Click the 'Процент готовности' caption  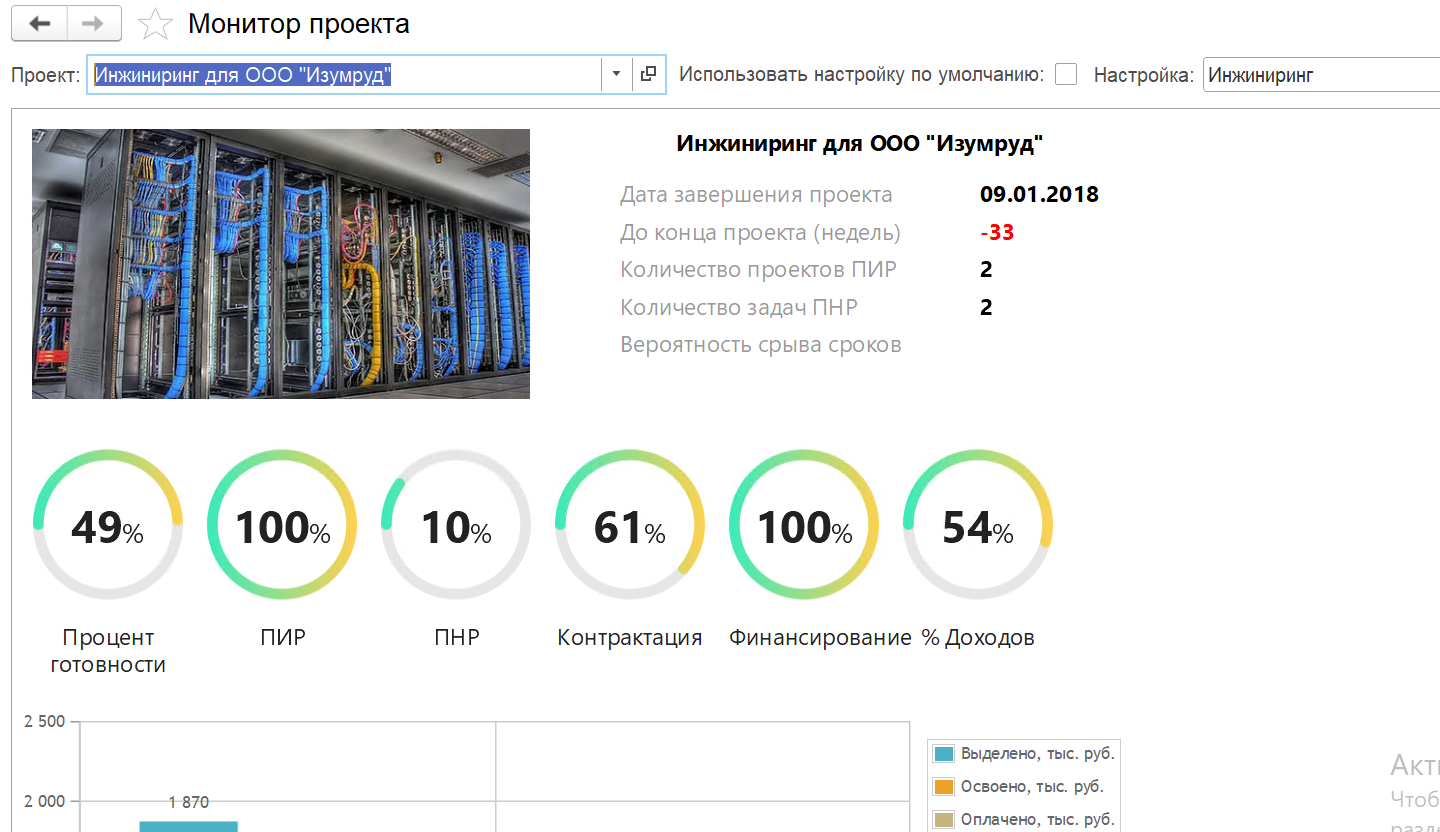pyautogui.click(x=108, y=650)
